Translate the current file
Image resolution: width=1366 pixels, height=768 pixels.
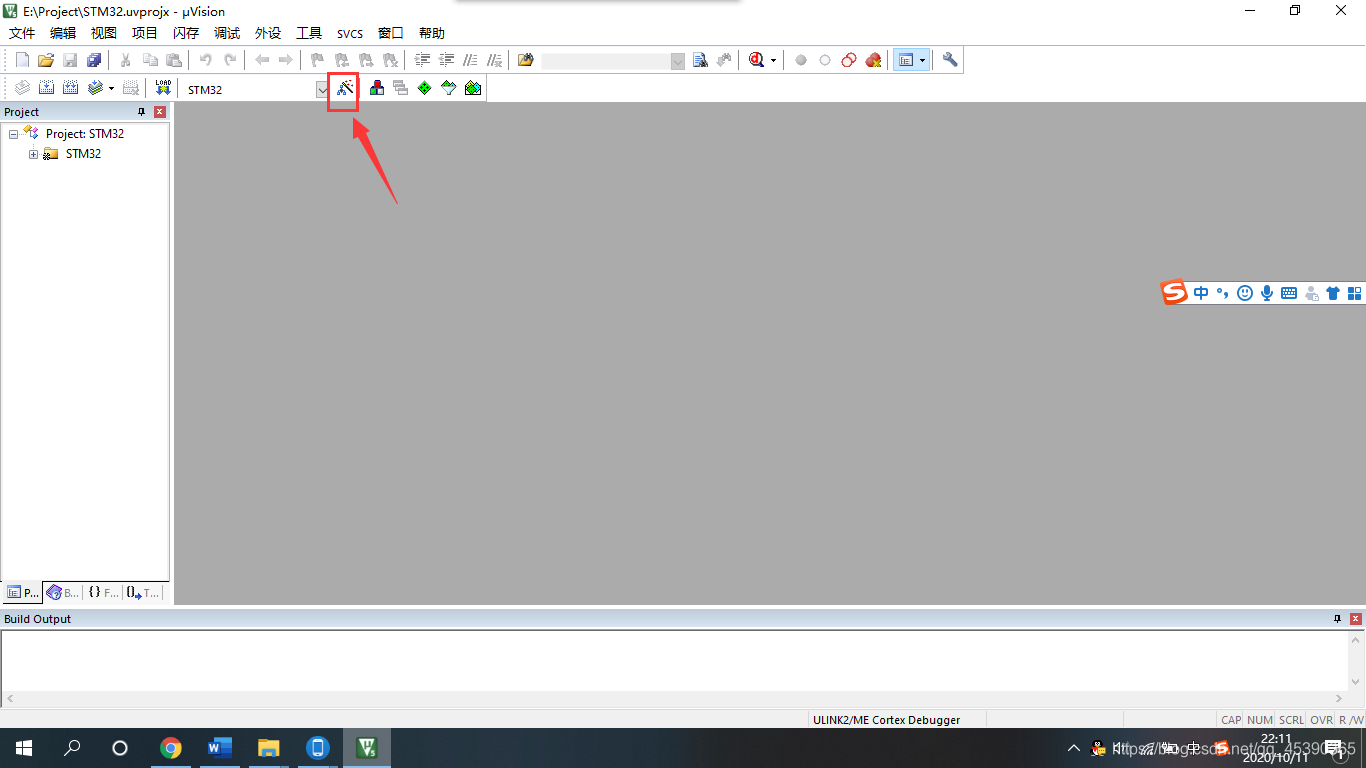(22, 88)
